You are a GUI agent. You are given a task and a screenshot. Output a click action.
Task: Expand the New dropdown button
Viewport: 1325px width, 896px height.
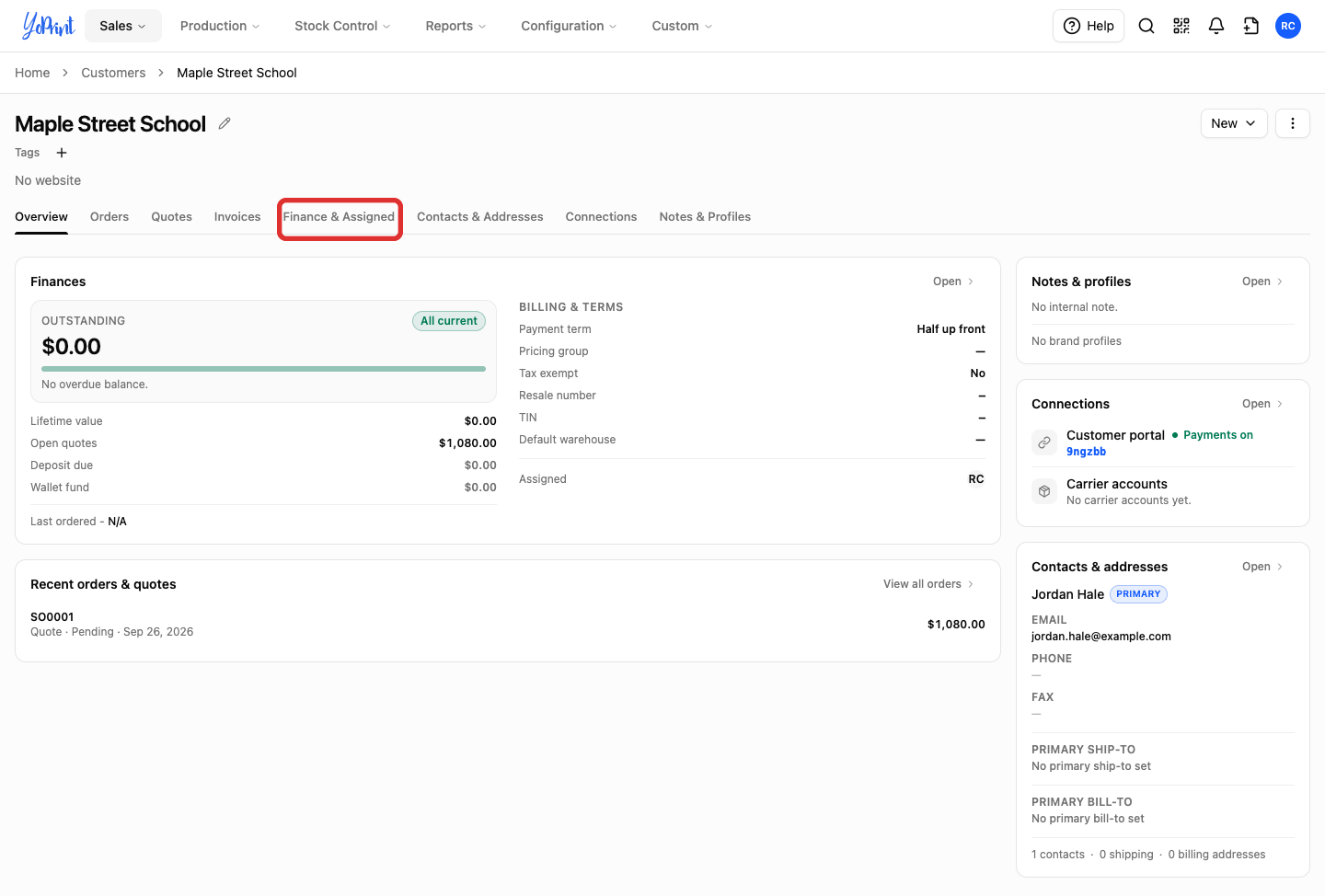pos(1234,123)
